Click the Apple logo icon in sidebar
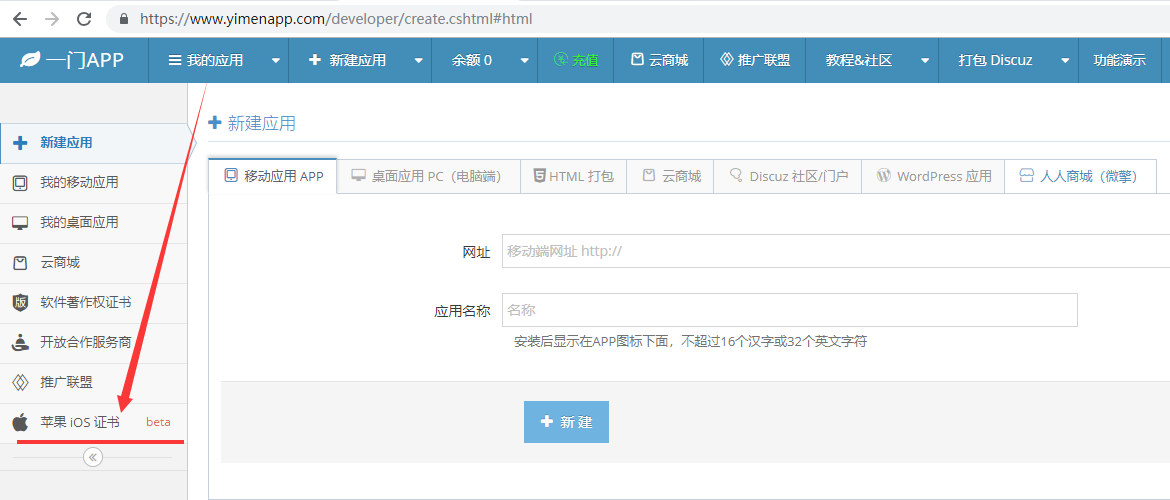The height and width of the screenshot is (500, 1170). tap(20, 422)
